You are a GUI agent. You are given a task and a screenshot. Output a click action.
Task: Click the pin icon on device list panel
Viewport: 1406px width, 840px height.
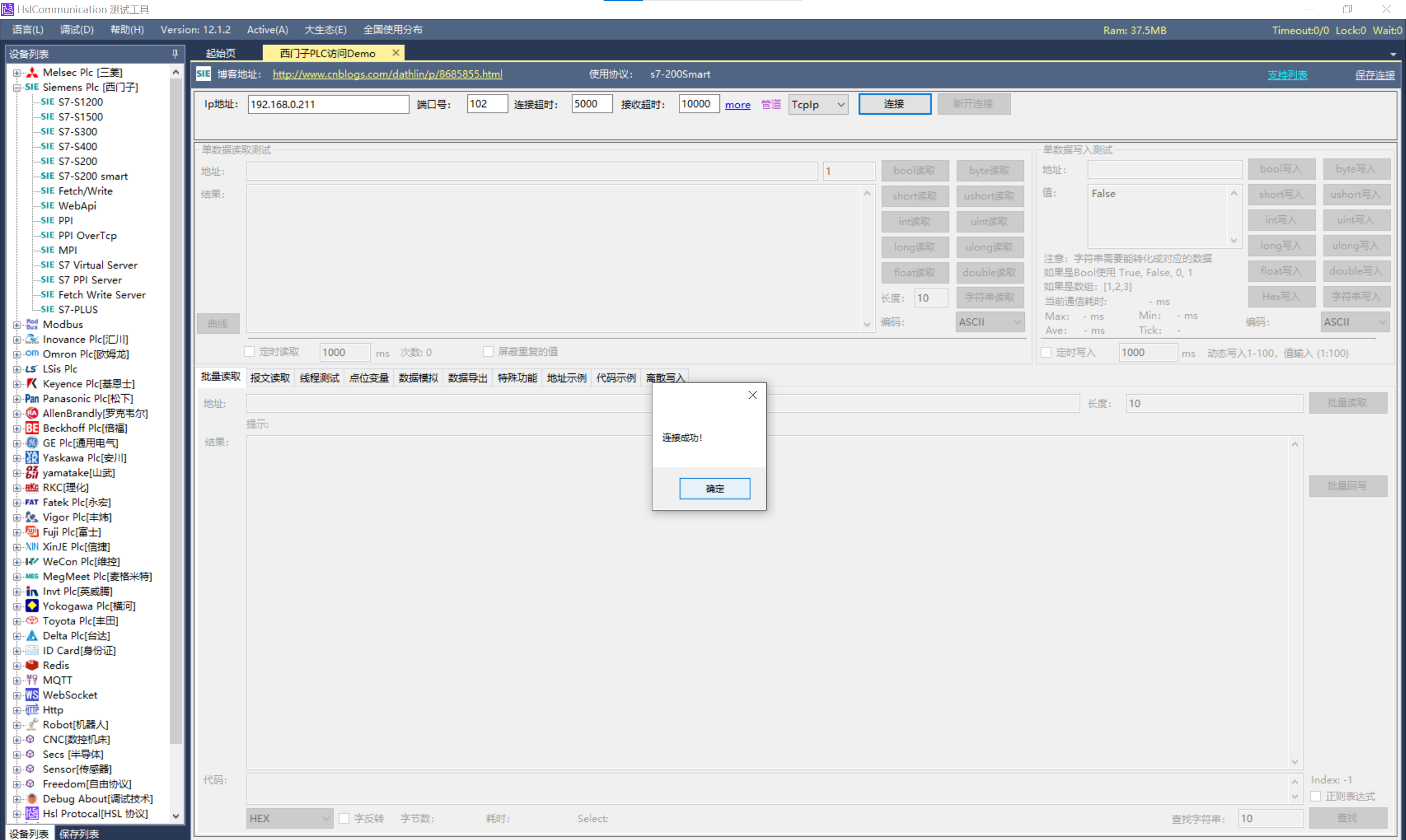click(175, 54)
